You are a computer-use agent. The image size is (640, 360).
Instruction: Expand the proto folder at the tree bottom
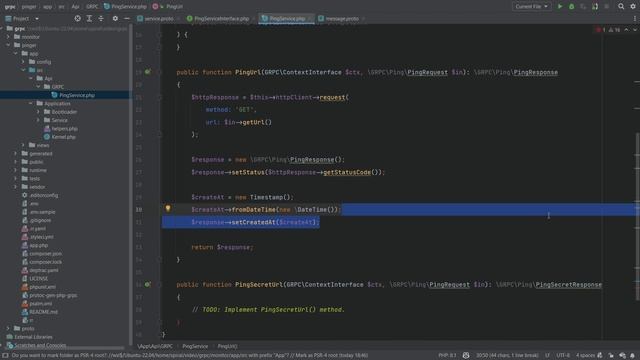click(8, 328)
